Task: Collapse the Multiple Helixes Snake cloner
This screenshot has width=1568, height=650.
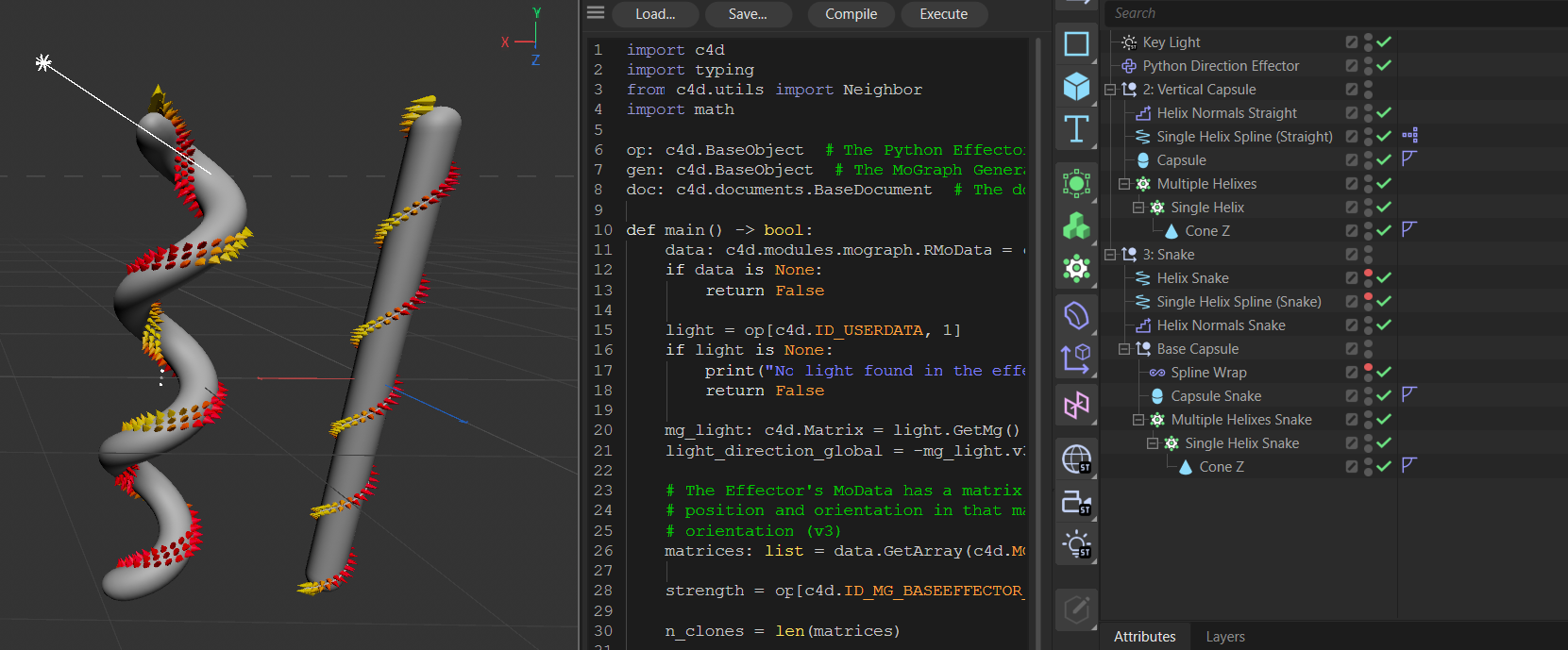Action: [x=1138, y=420]
